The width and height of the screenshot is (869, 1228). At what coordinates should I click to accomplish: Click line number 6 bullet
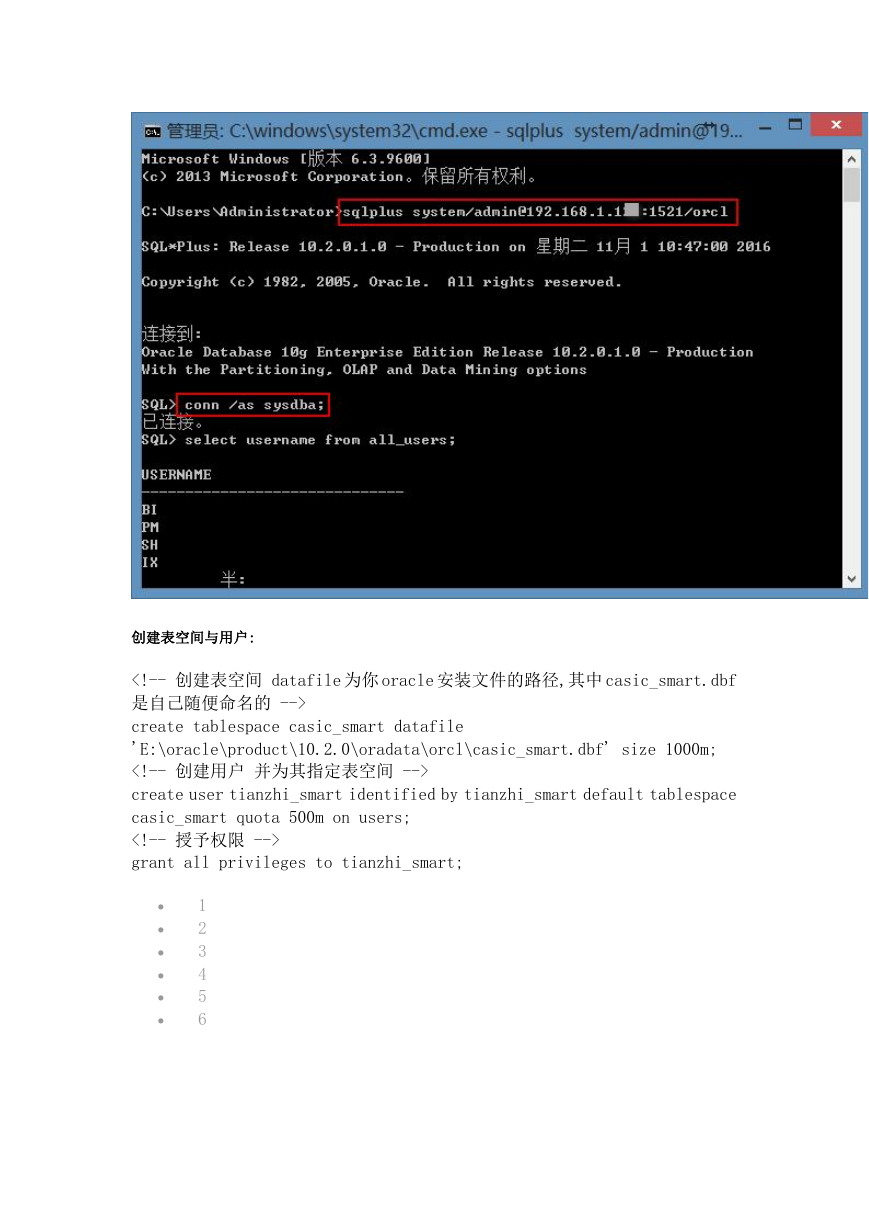(x=202, y=1020)
